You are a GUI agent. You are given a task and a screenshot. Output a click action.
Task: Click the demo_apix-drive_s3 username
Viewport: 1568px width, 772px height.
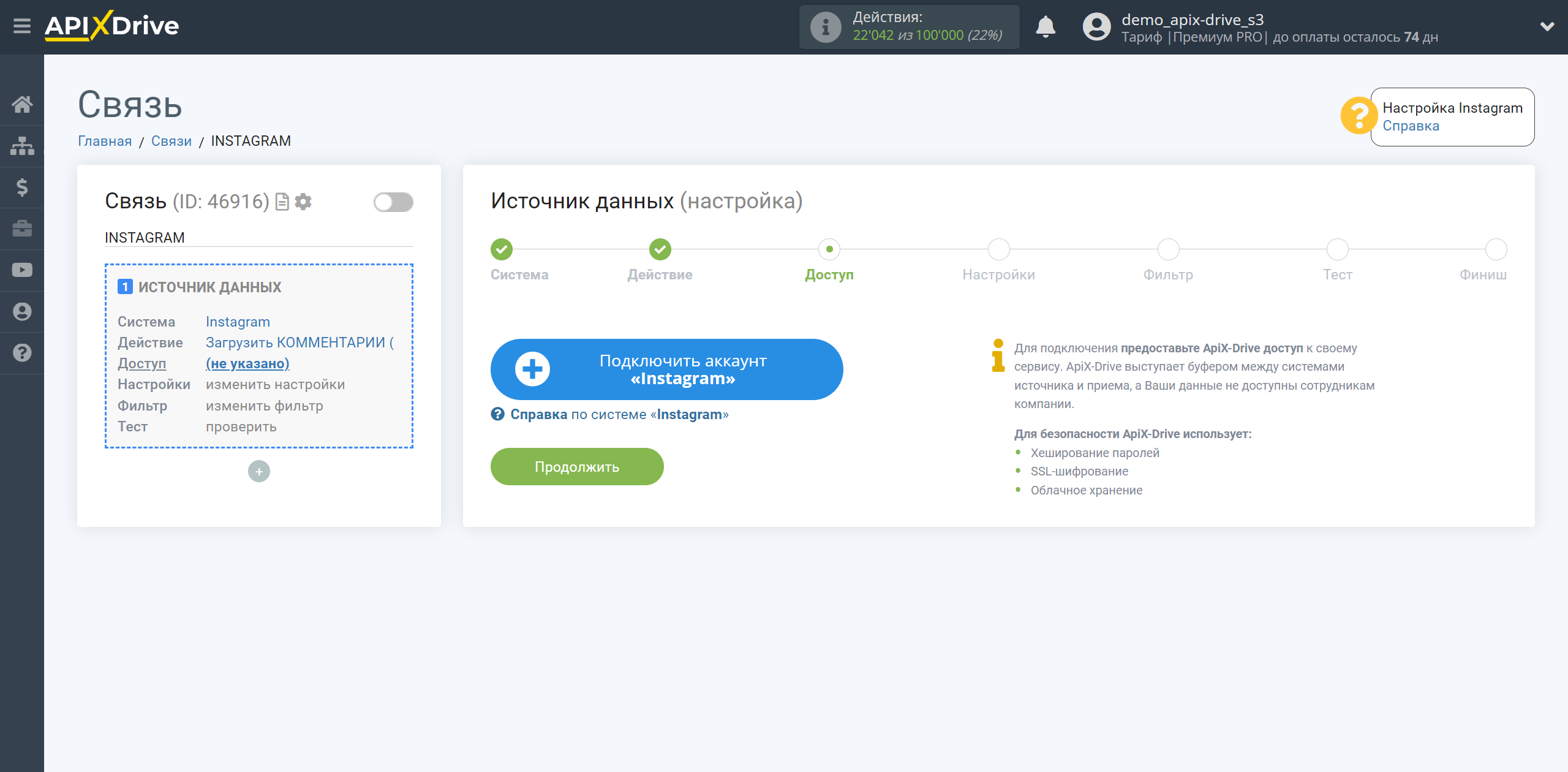[1193, 20]
